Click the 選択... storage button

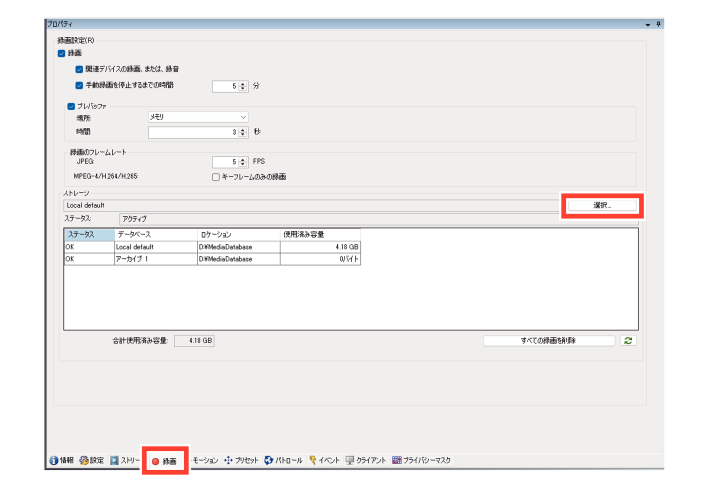(x=602, y=205)
